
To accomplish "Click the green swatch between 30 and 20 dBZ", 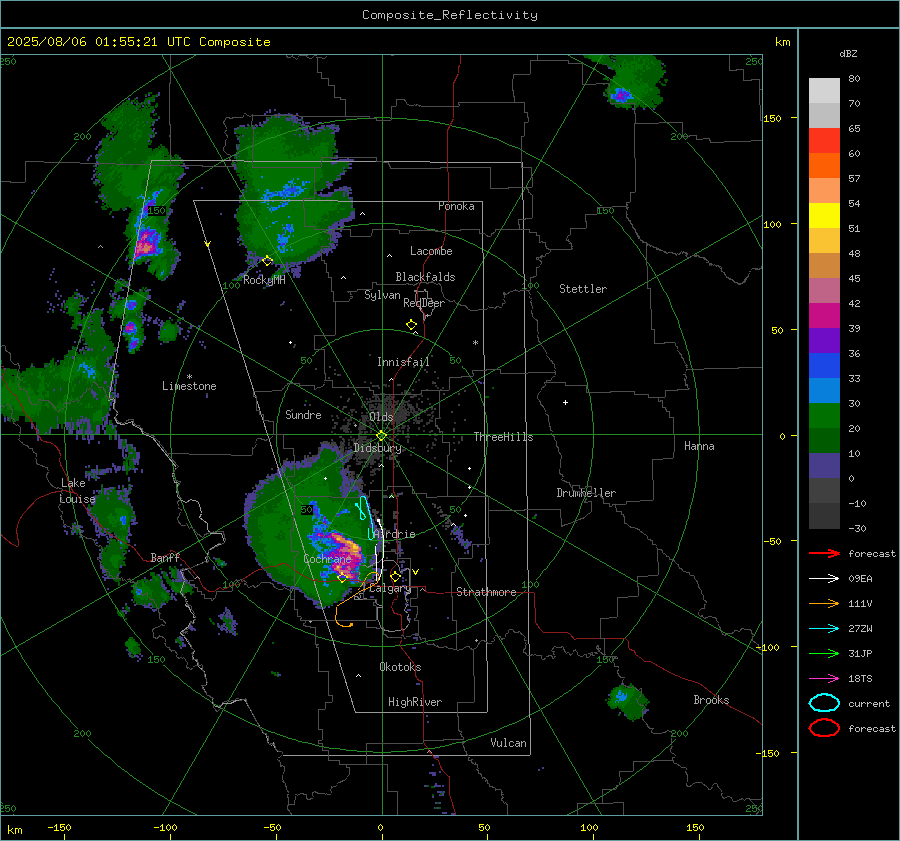I will click(x=824, y=415).
